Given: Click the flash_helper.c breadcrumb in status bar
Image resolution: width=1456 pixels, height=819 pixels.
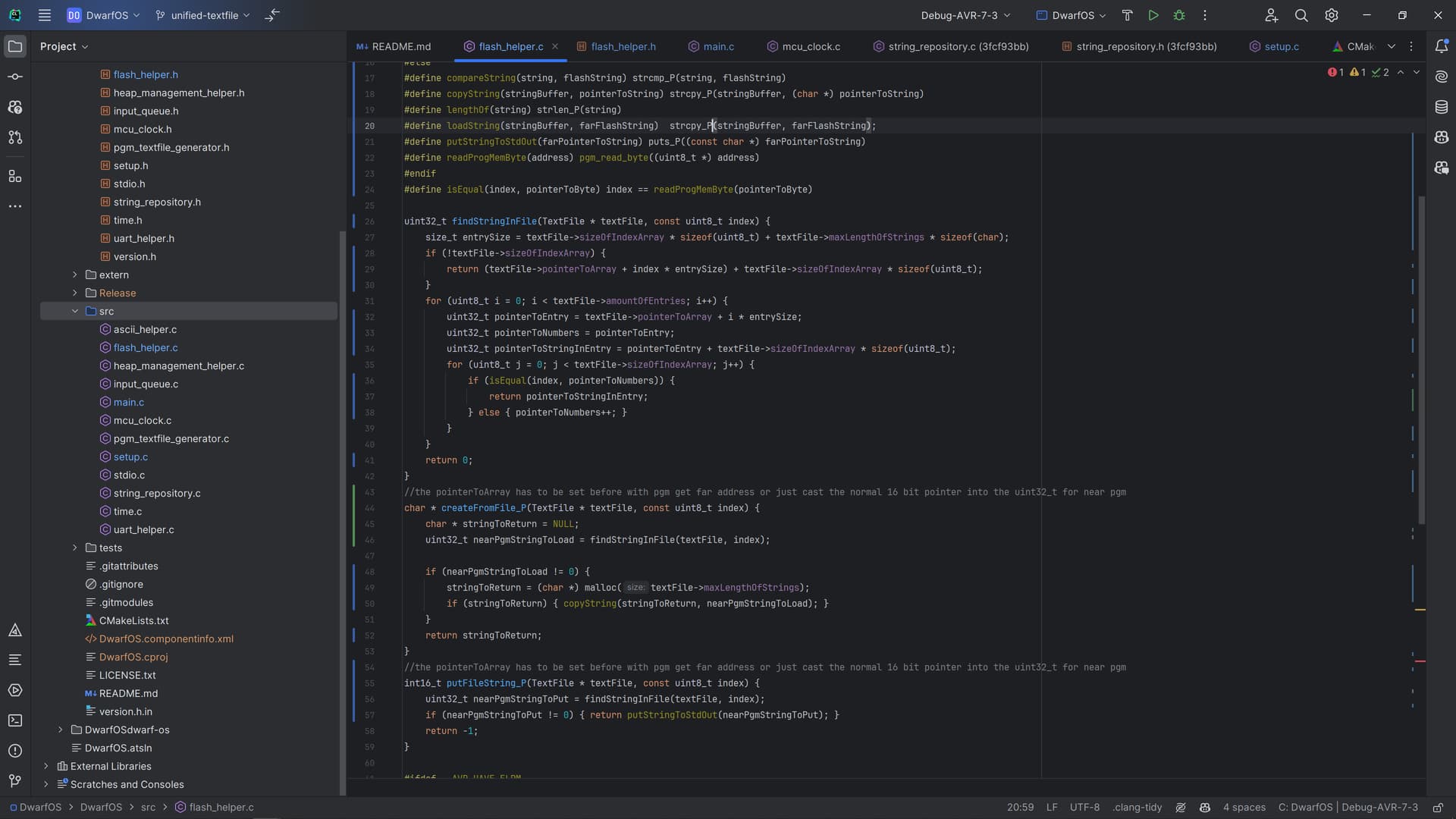Looking at the screenshot, I should tap(221, 808).
